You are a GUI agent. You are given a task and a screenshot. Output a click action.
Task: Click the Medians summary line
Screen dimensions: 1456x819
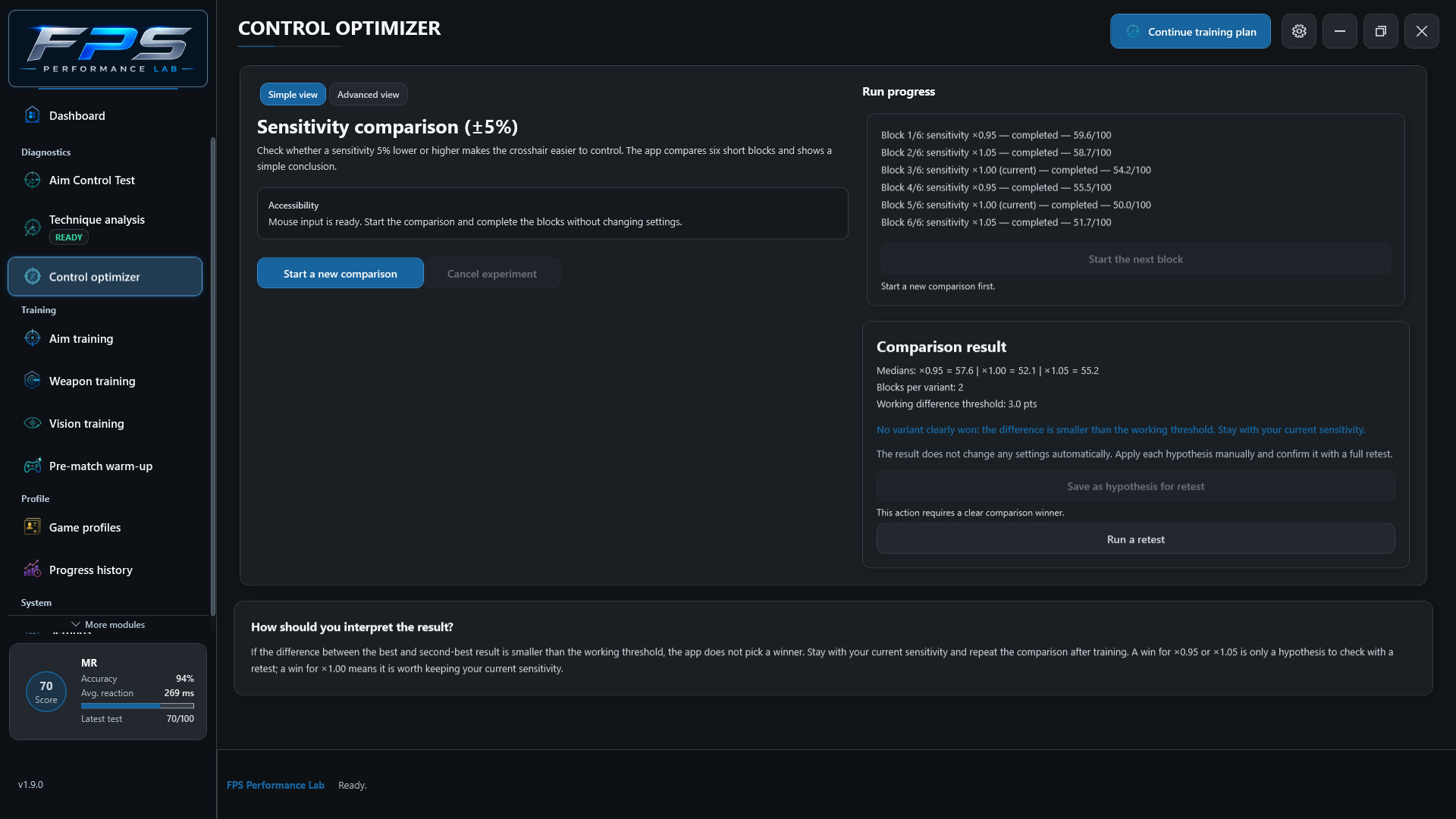pos(987,370)
